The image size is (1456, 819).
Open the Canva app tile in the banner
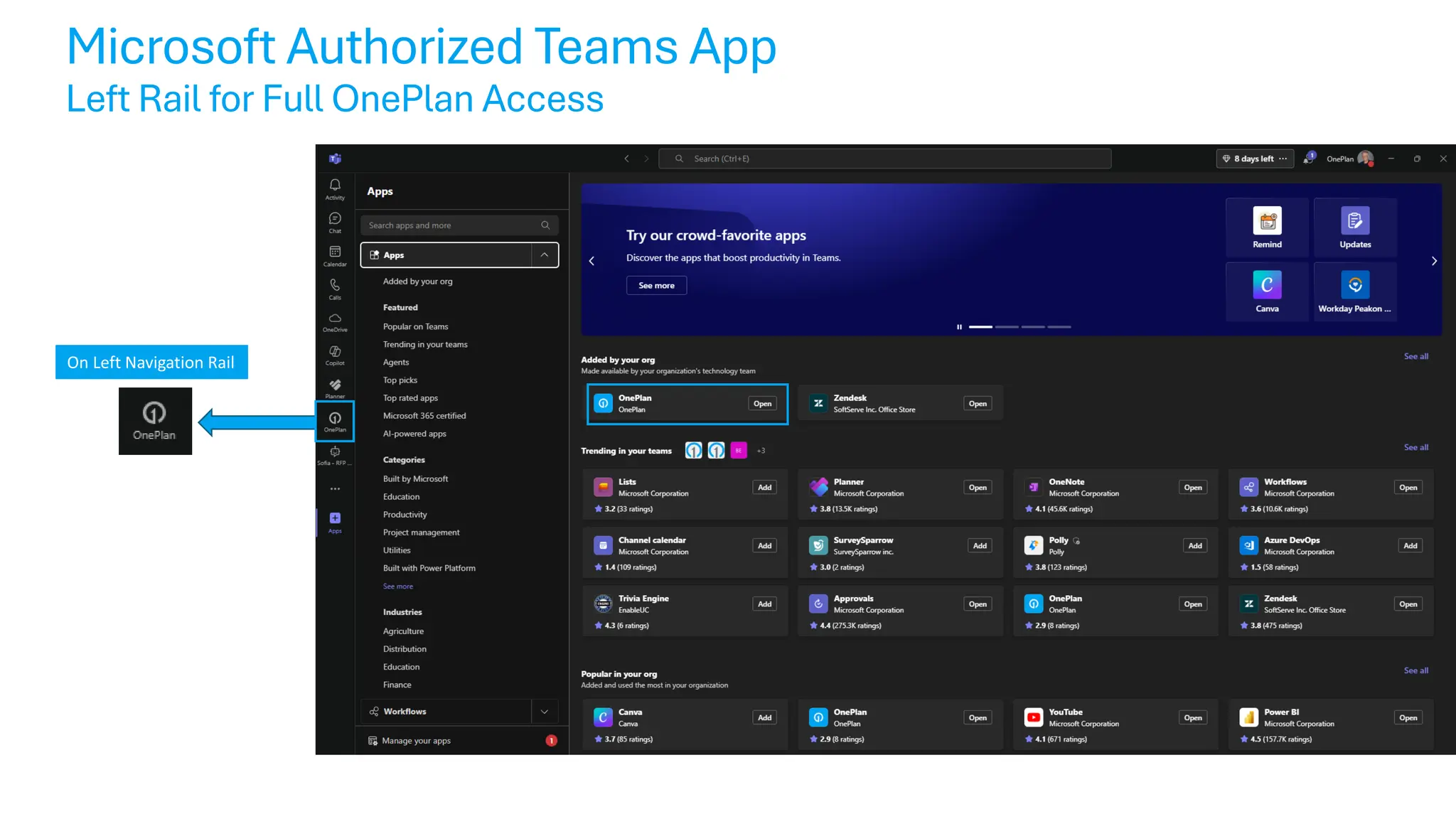tap(1267, 291)
